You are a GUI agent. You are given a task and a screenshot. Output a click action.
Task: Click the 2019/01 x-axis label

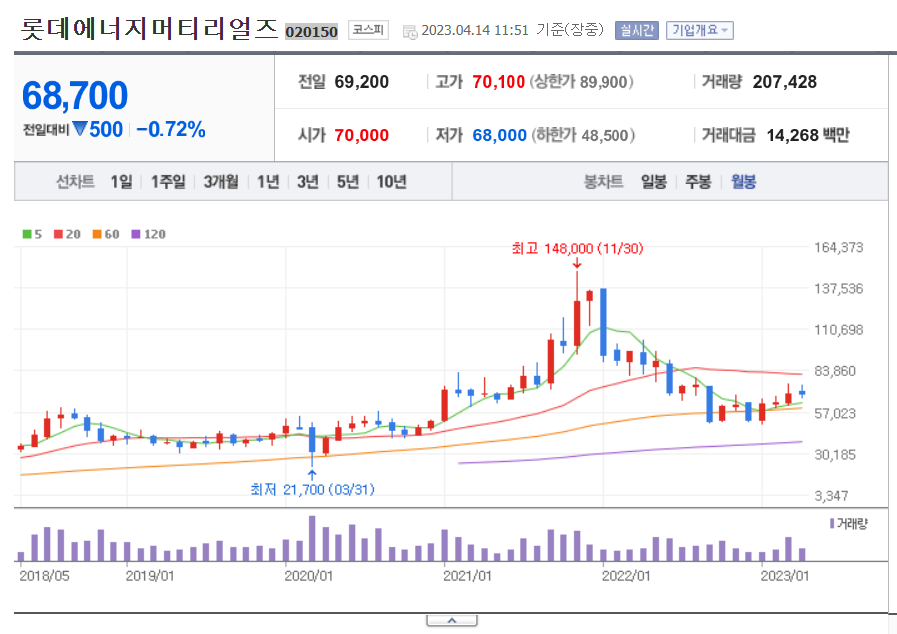pyautogui.click(x=150, y=576)
